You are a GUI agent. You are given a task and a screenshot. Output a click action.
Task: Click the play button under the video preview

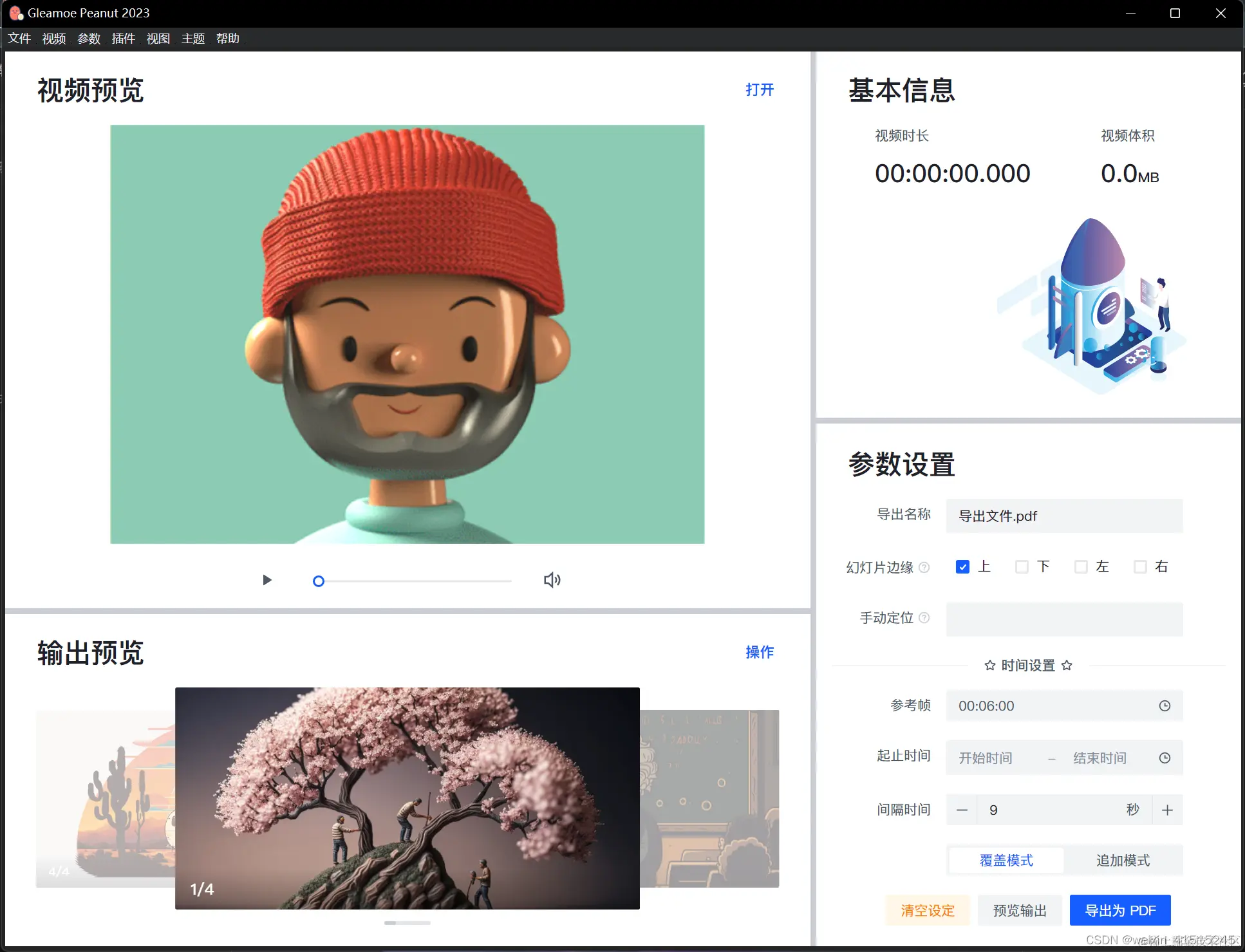pos(267,580)
